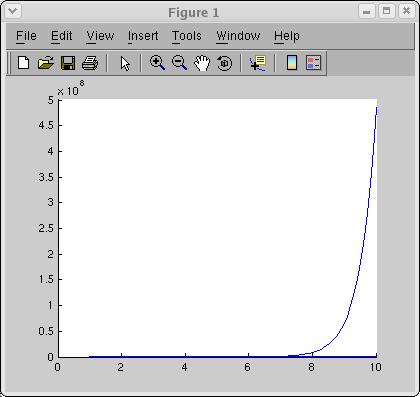Open the Window menu
Viewport: 420px width, 397px height.
[238, 36]
